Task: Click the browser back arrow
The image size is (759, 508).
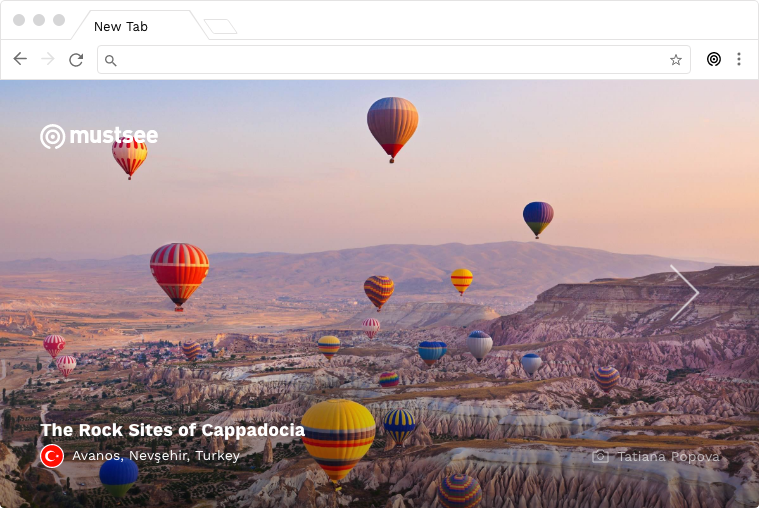Action: coord(20,60)
